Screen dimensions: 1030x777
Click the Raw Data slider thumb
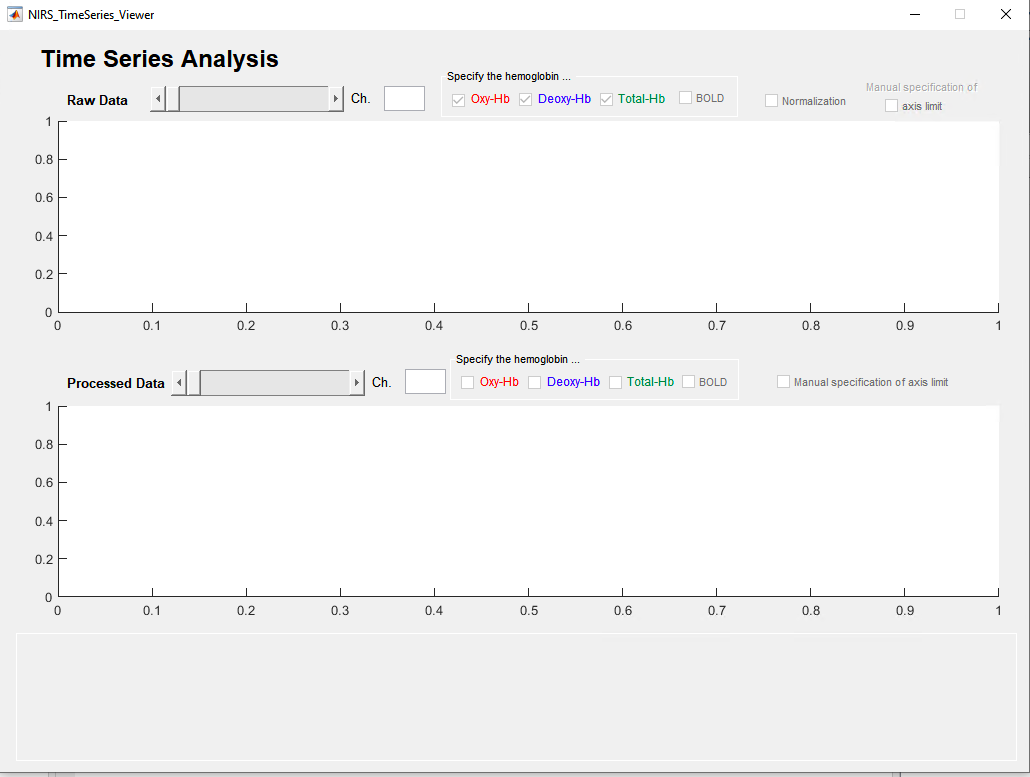pyautogui.click(x=172, y=99)
